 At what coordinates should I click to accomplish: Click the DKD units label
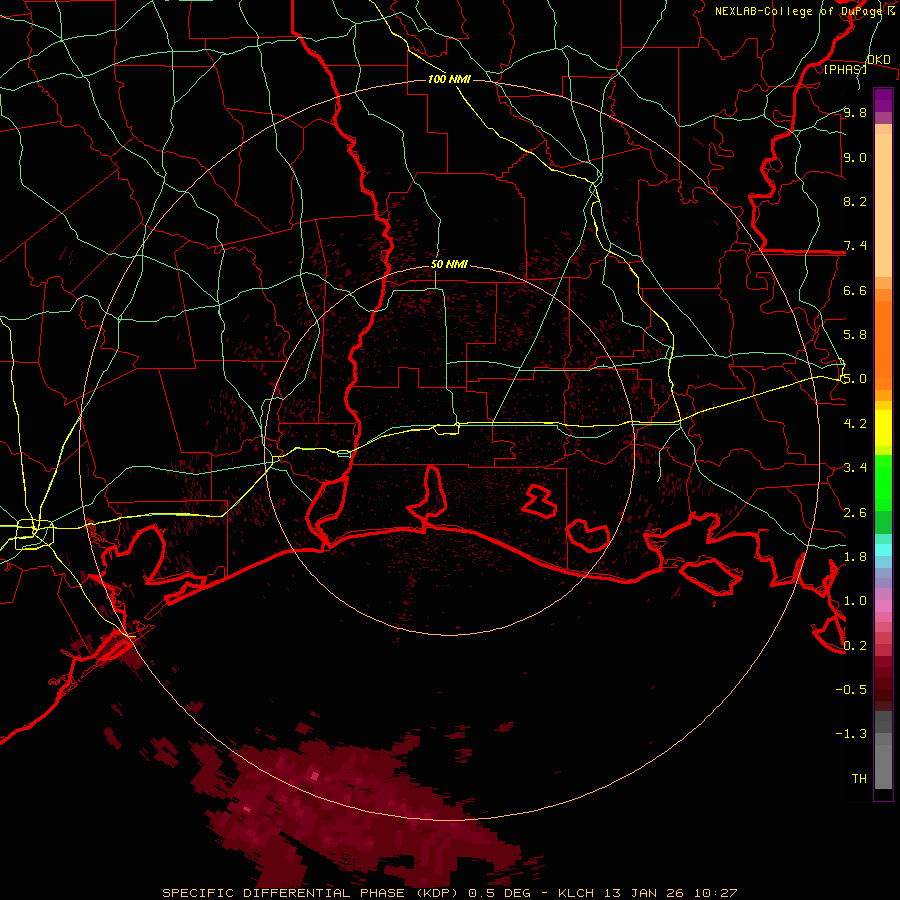tap(879, 60)
